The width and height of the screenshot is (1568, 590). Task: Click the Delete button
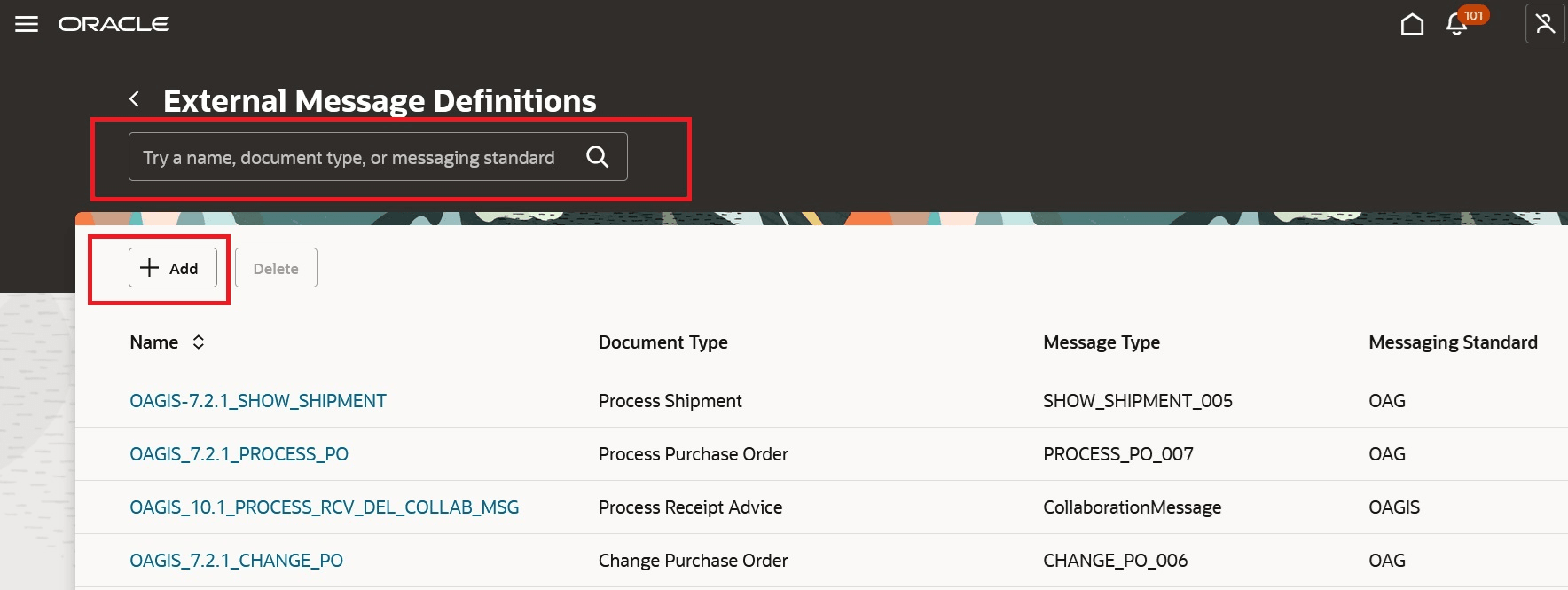coord(276,268)
